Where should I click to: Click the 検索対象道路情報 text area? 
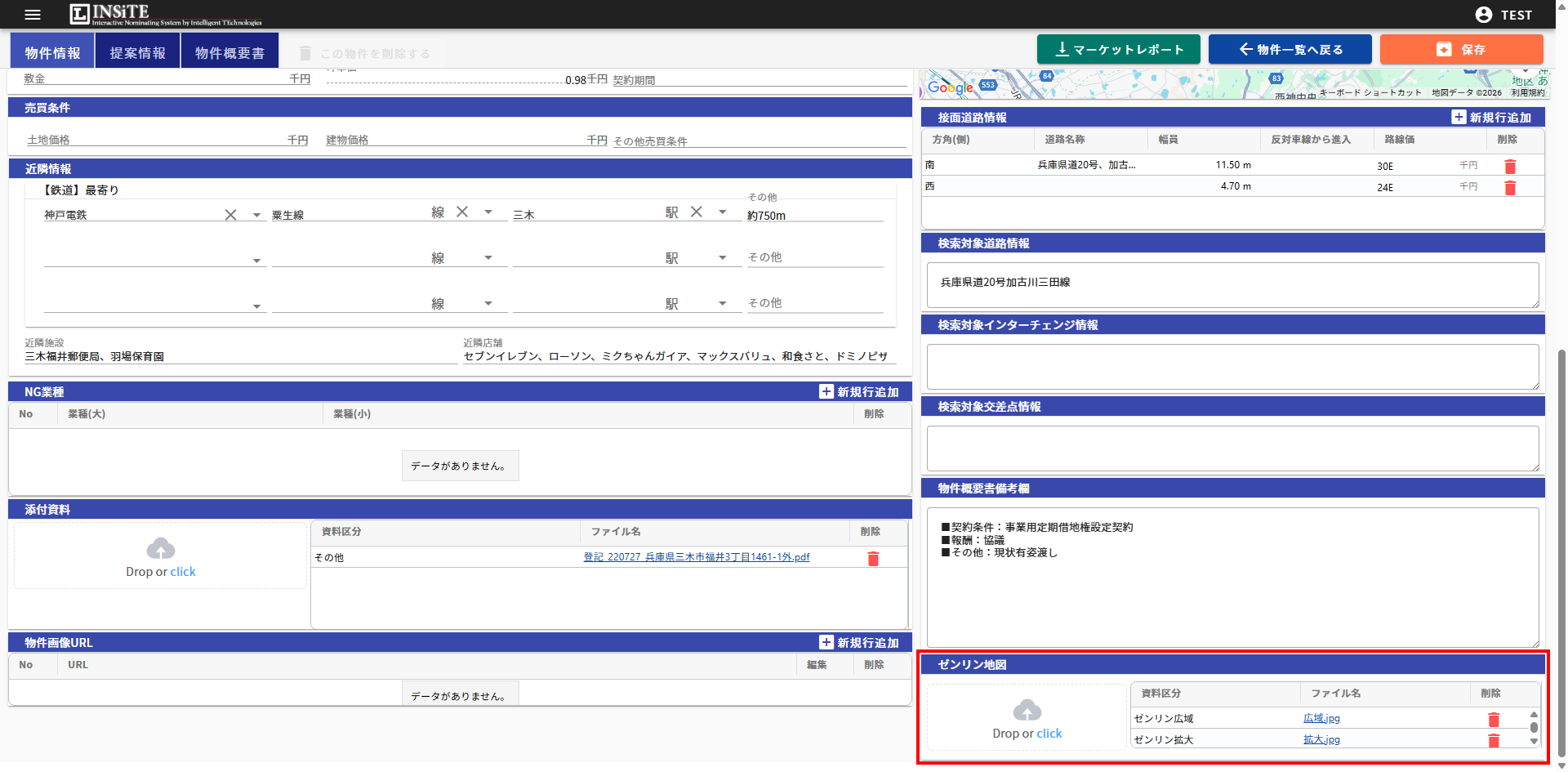[x=1232, y=285]
